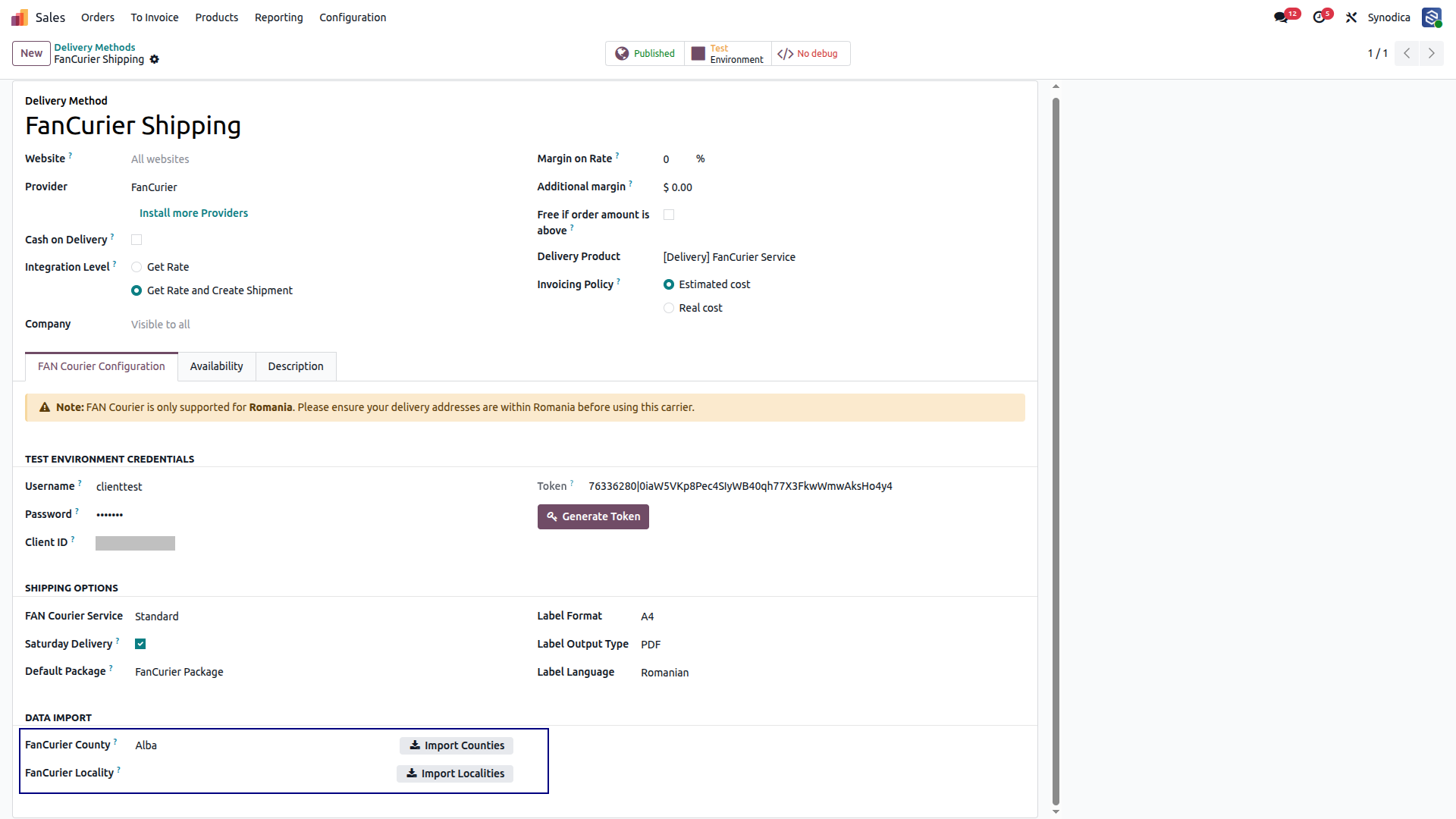1456x819 pixels.
Task: Click the Test Environment square icon
Action: 698,54
